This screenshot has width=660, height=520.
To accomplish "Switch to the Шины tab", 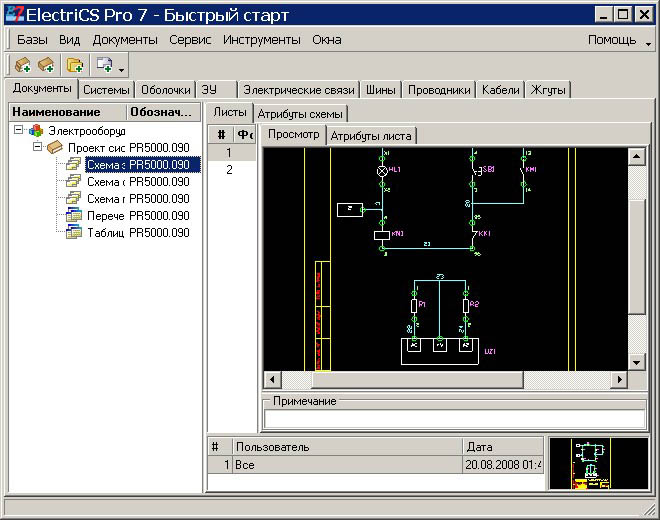I will tap(381, 90).
